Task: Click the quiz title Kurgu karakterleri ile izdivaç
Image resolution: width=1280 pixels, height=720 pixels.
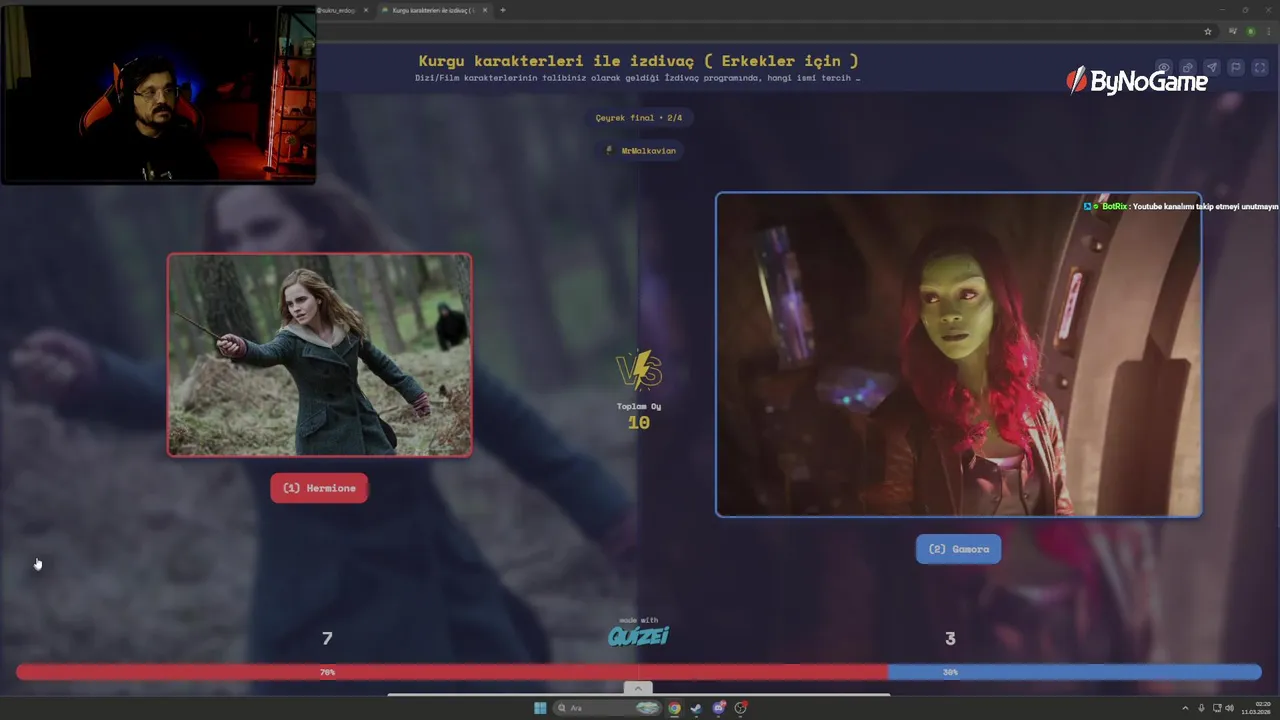Action: pos(638,61)
